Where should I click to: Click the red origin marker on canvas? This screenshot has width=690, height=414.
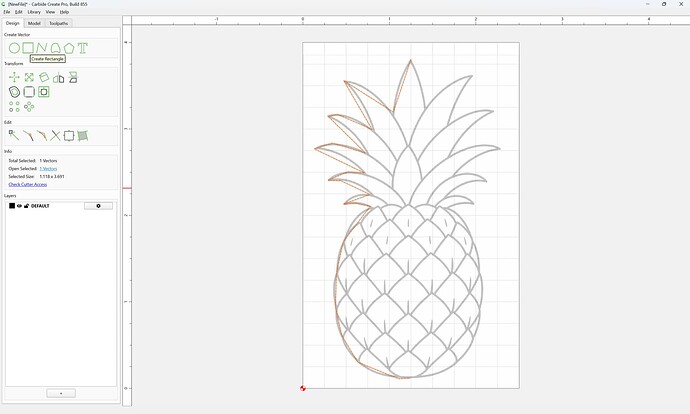pos(303,388)
